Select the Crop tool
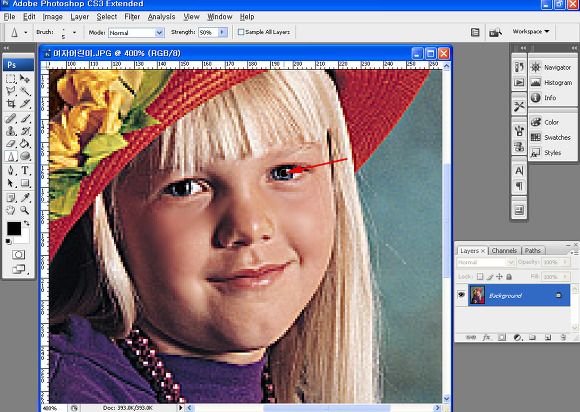 point(11,104)
